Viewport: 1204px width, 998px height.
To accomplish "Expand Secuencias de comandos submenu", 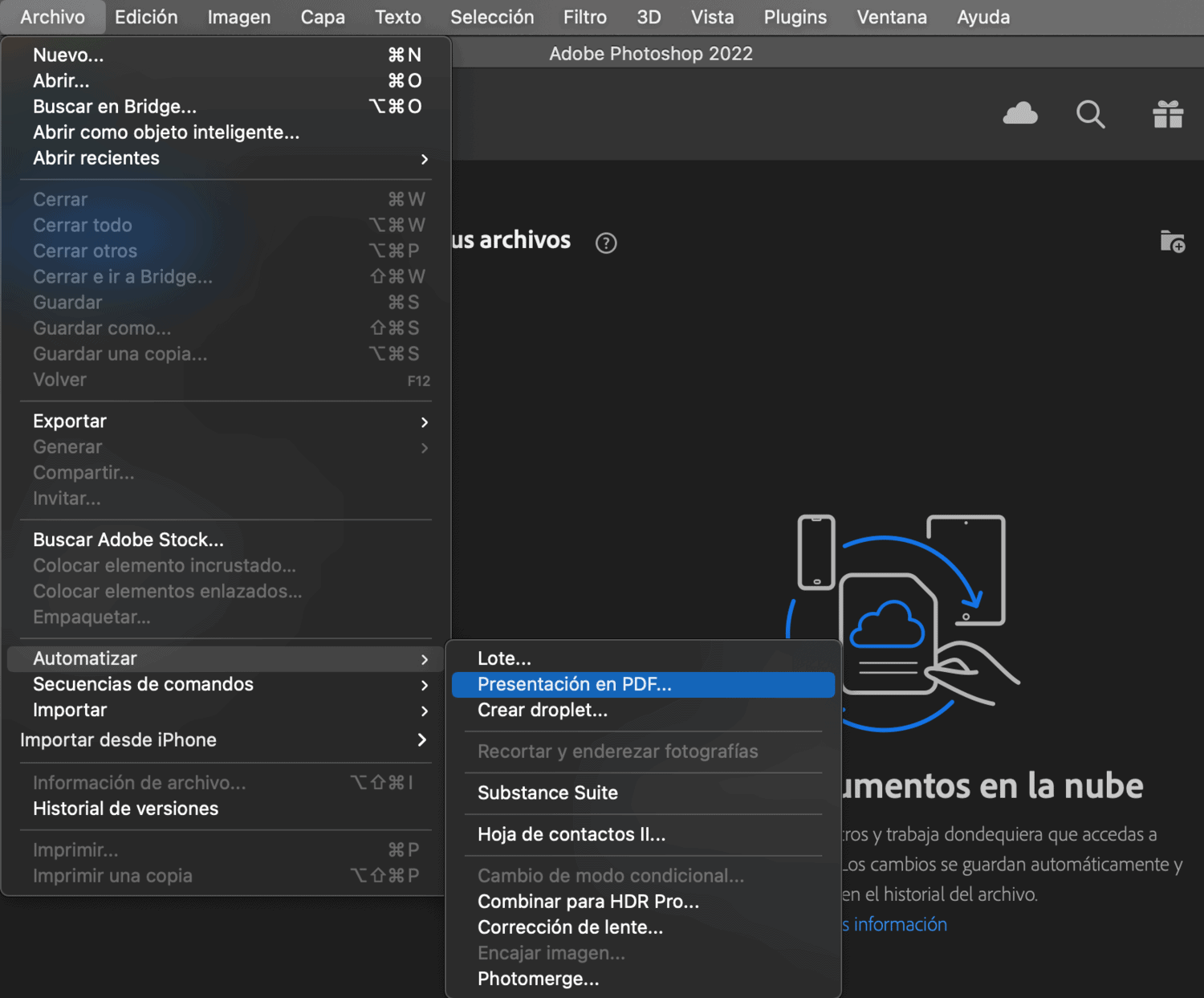I will (226, 685).
